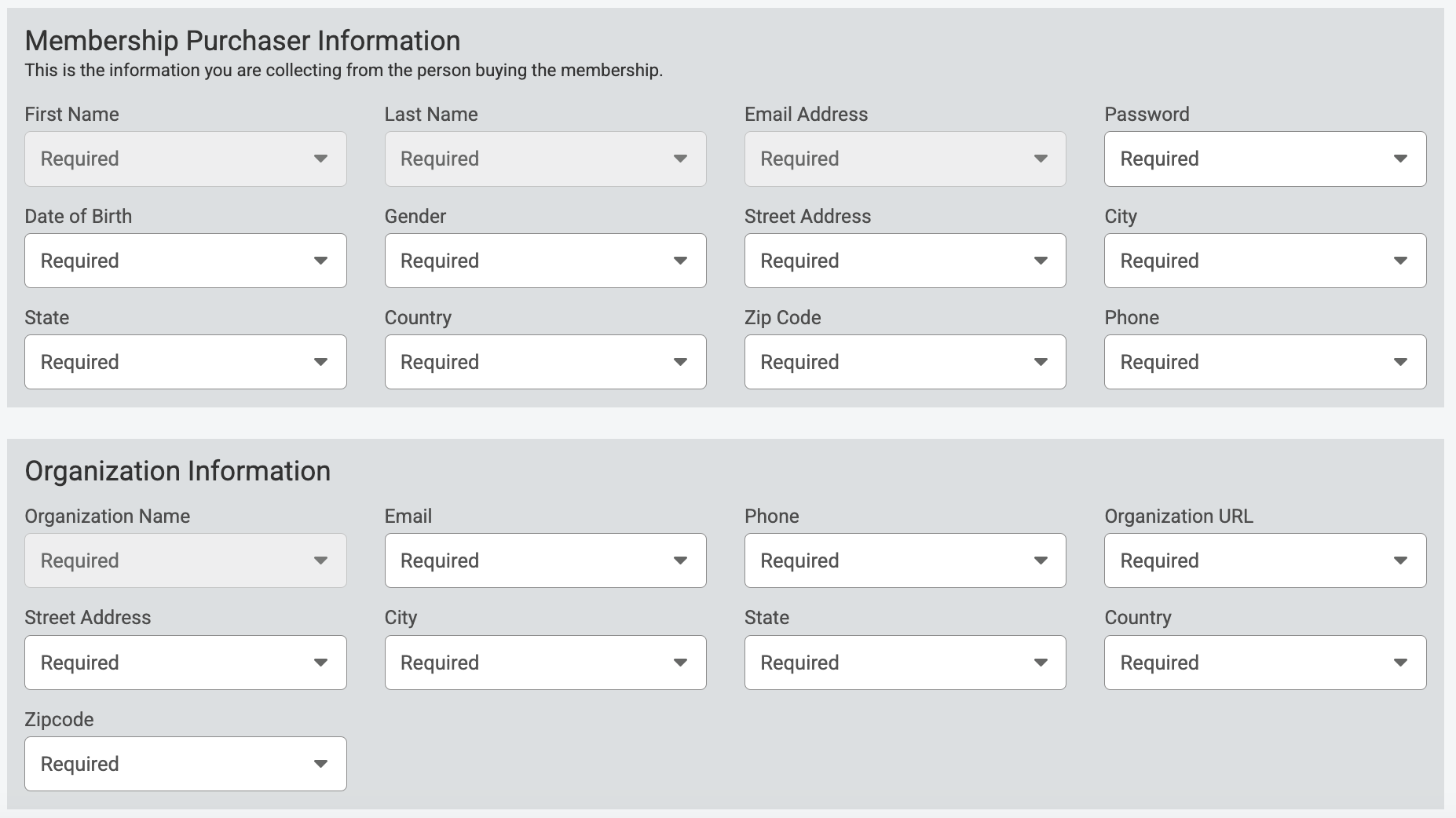The width and height of the screenshot is (1456, 818).
Task: Open purchaser Street Address dropdown
Action: (905, 261)
